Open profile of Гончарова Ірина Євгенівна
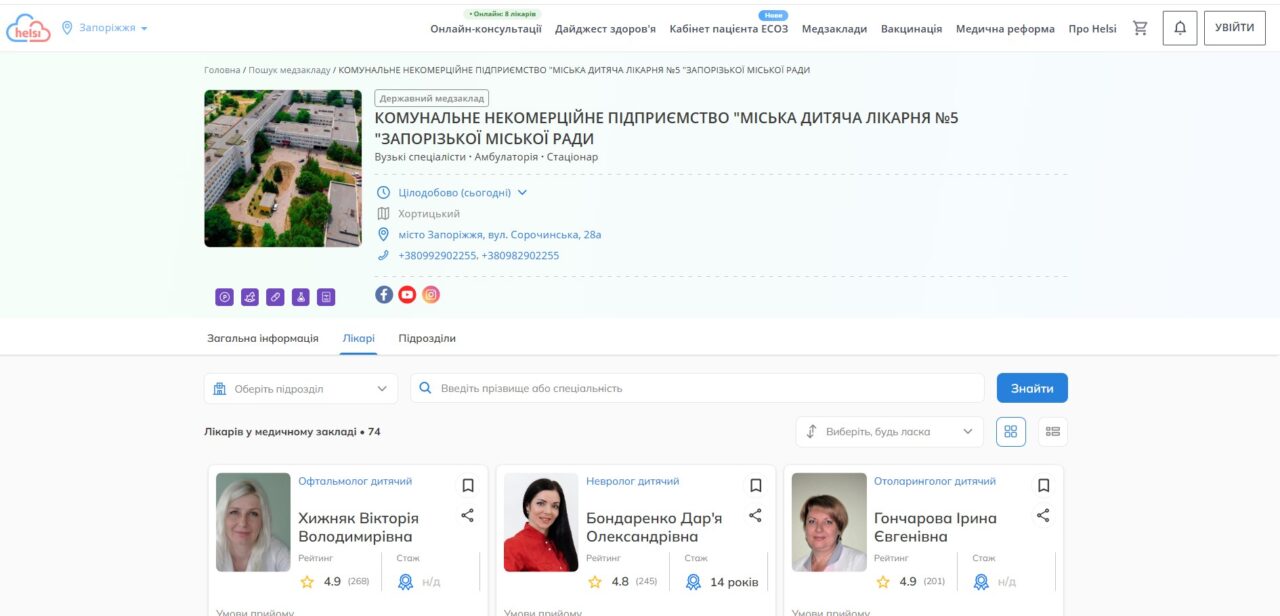This screenshot has height=616, width=1280. pyautogui.click(x=935, y=527)
